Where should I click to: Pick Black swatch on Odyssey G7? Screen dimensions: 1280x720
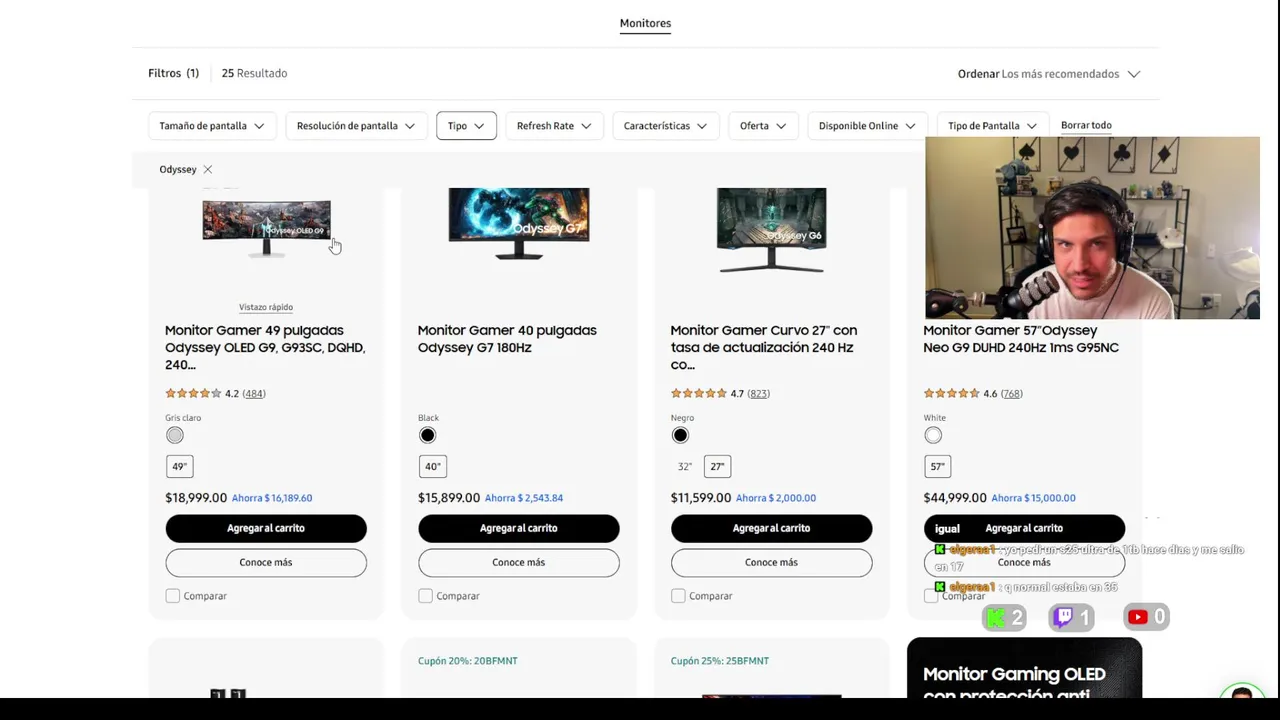[x=428, y=435]
